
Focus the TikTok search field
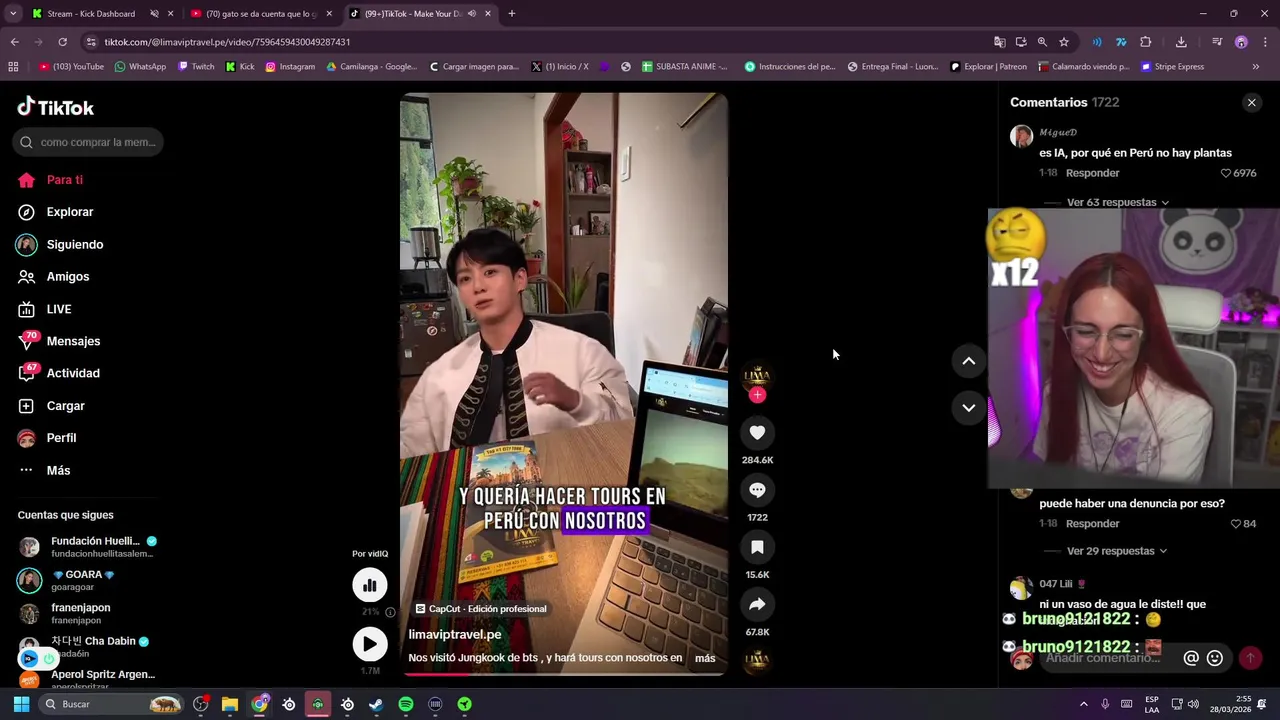(88, 142)
